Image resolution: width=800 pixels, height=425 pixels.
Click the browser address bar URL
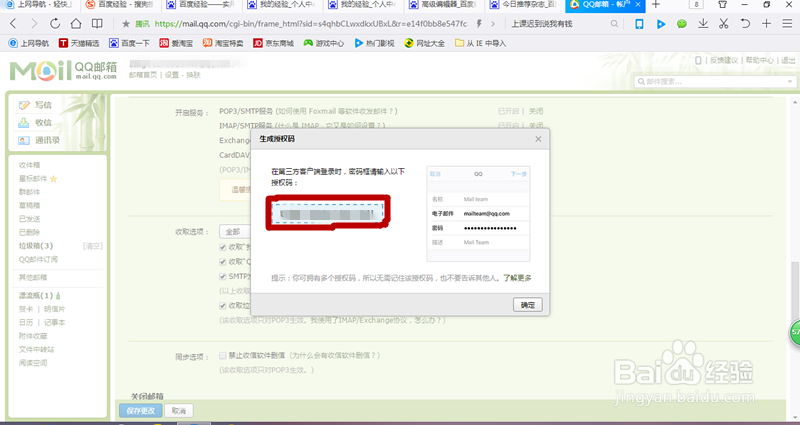(310, 23)
